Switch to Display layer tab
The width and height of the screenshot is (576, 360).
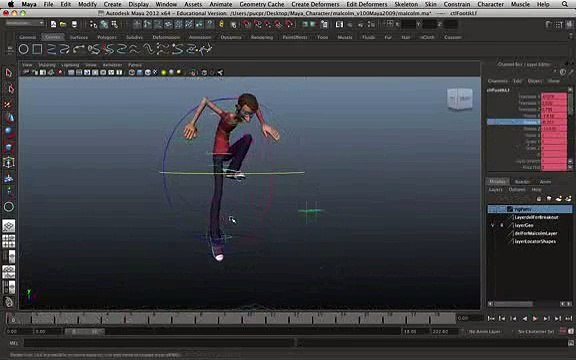point(497,181)
